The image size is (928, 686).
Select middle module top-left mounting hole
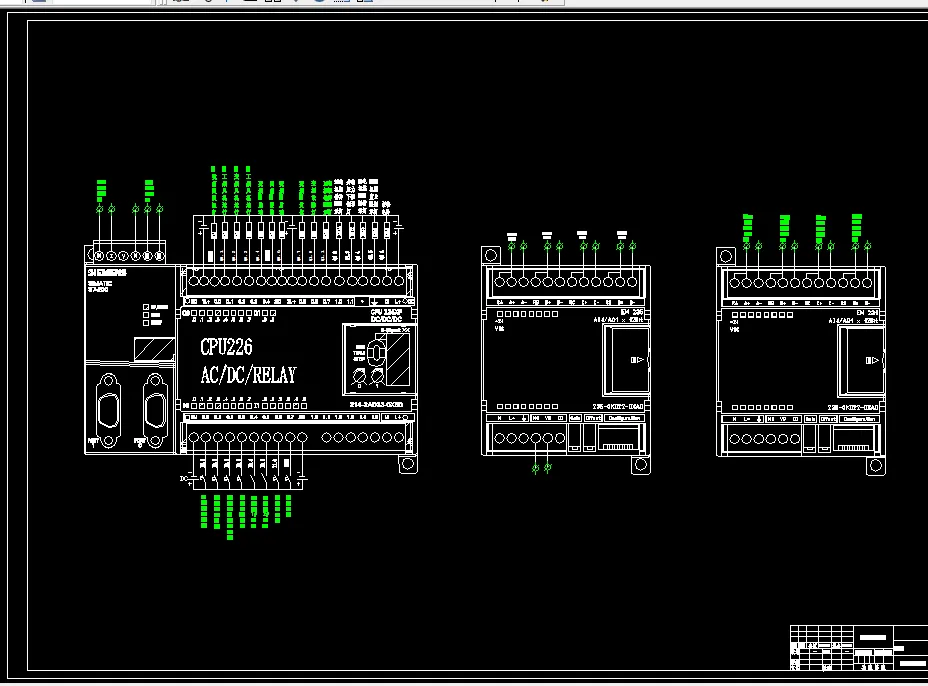tap(491, 255)
